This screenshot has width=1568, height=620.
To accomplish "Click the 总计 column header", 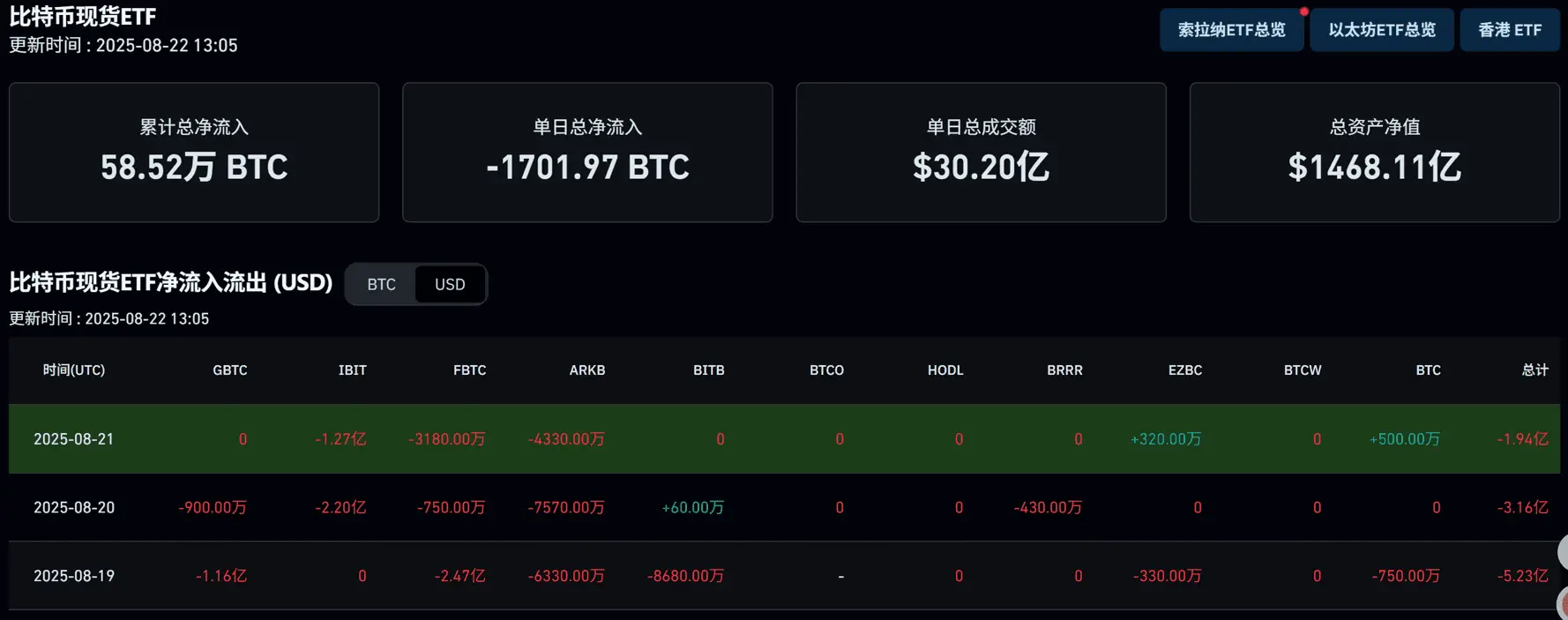I will click(x=1534, y=370).
